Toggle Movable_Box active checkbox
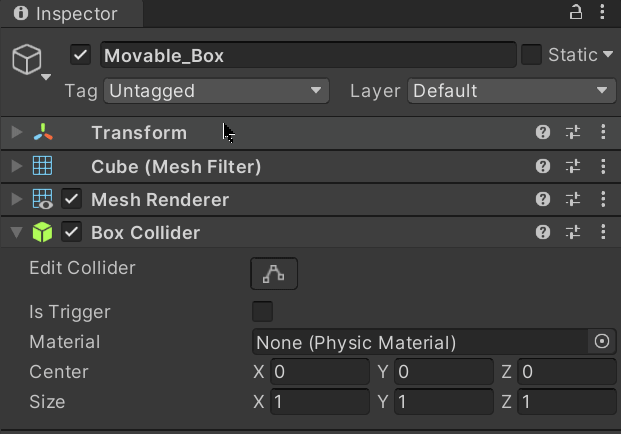Screen dimensions: 621x434 [x=80, y=55]
